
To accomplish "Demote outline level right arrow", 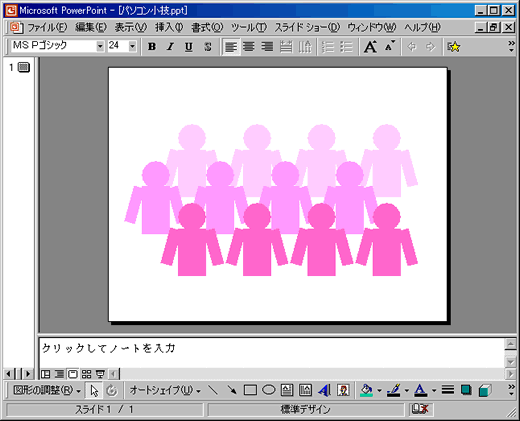I will 430,46.
